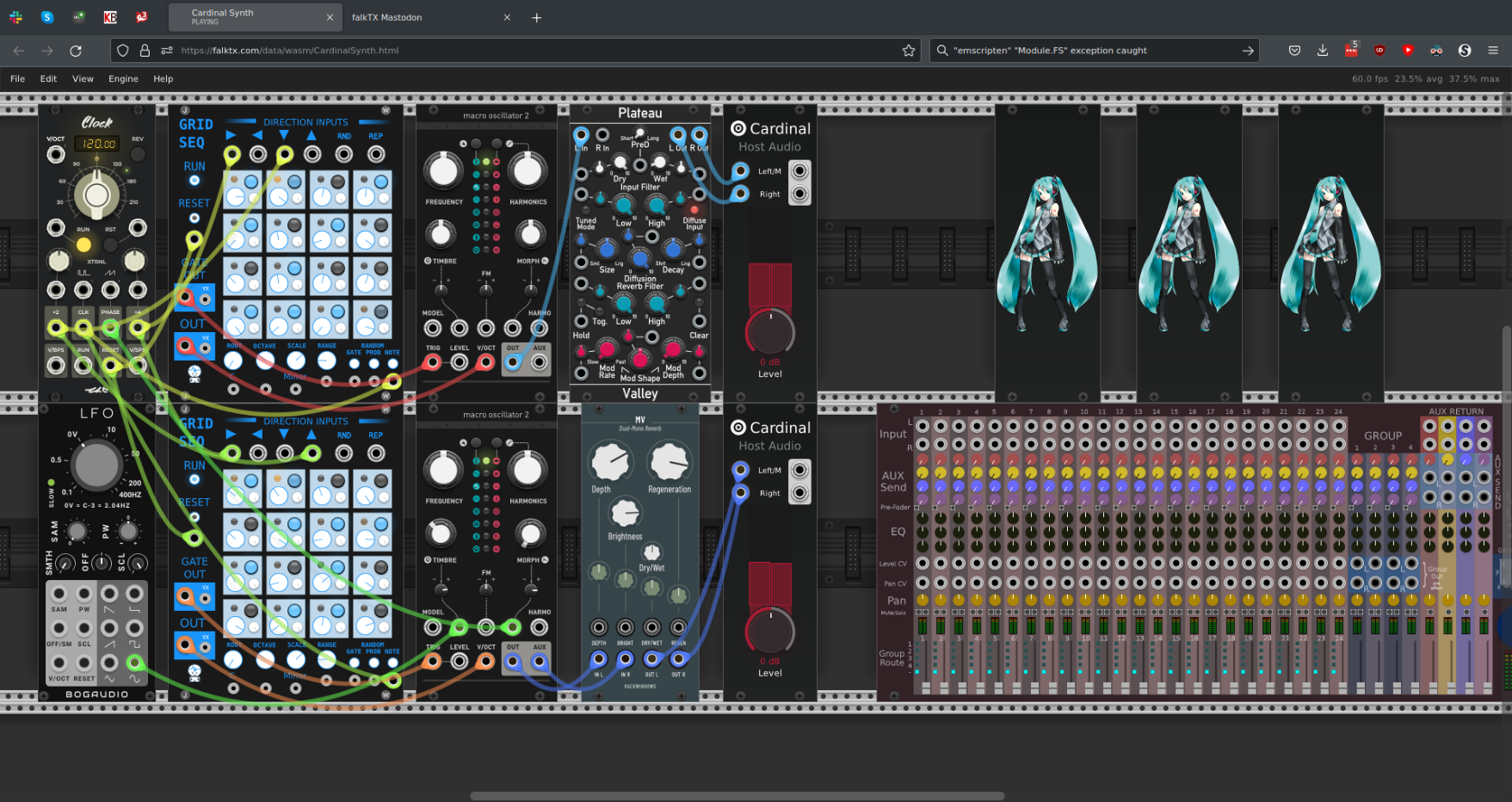The width and height of the screenshot is (1512, 802).
Task: Toggle Plateau Tuned Mode button
Action: click(x=586, y=209)
